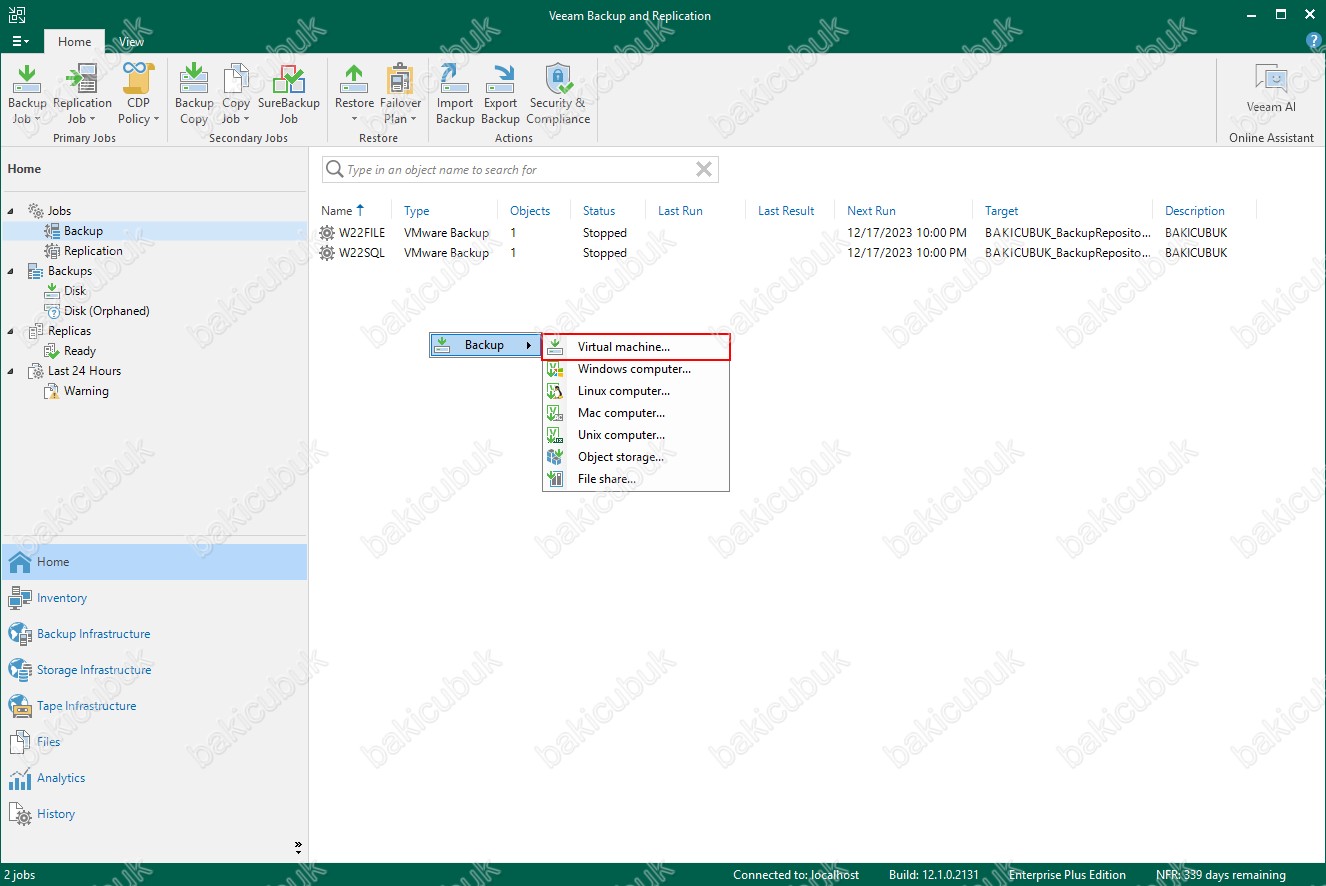This screenshot has height=886, width=1326.
Task: Open the Replication Job ribbon button
Action: 82,94
